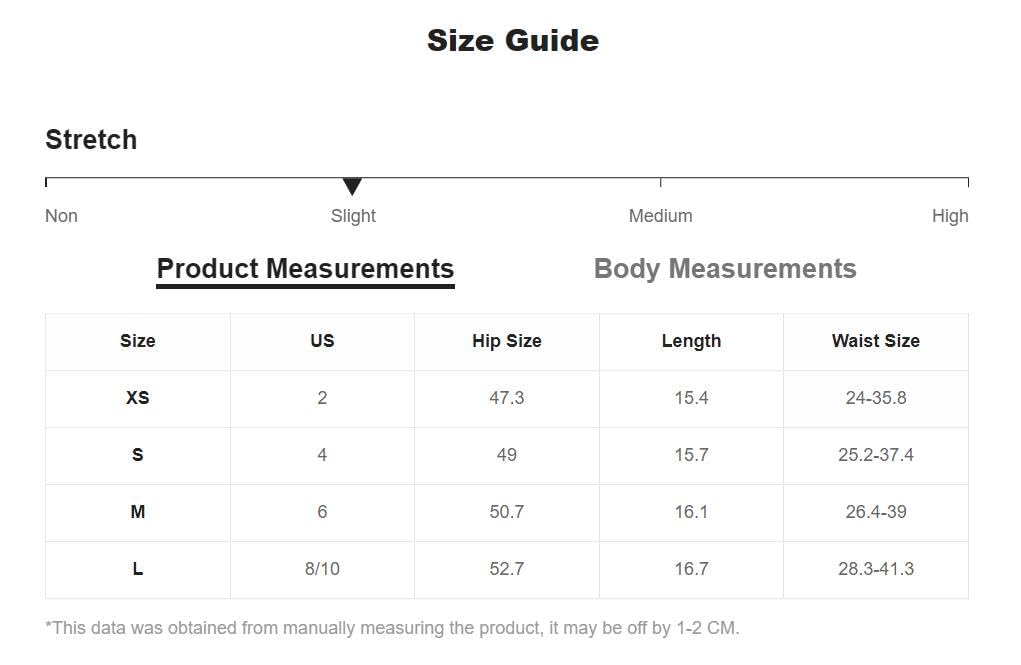Select the Product Measurements tab
The height and width of the screenshot is (665, 1021).
tap(305, 269)
